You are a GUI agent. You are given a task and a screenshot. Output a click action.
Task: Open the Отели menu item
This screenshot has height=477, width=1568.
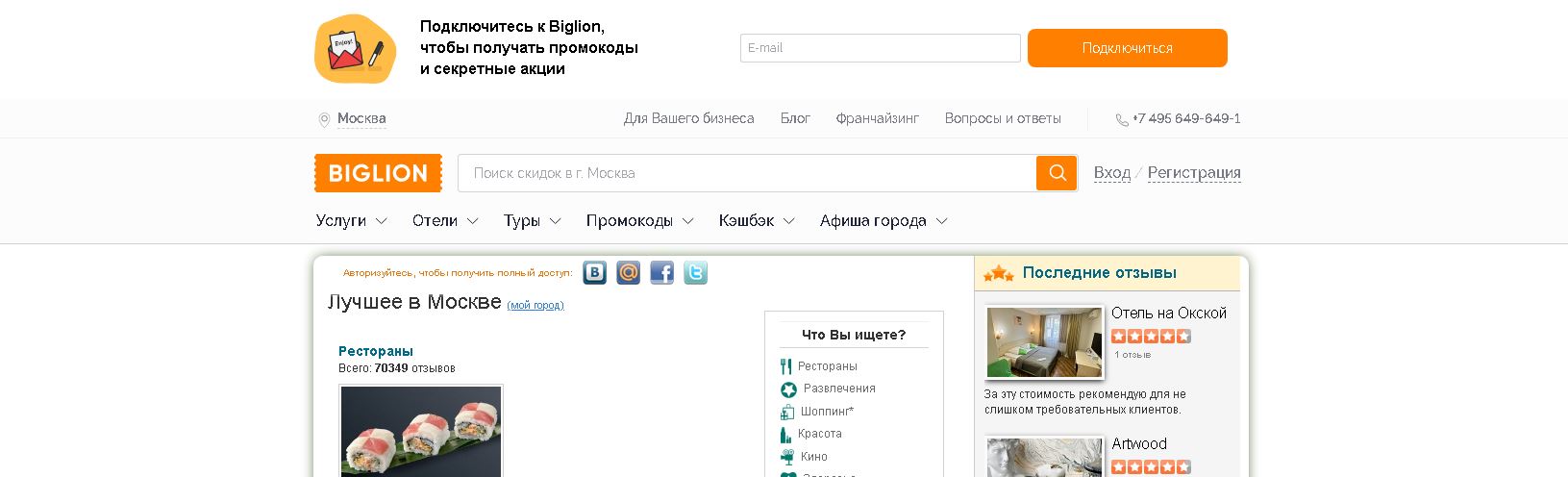point(435,221)
